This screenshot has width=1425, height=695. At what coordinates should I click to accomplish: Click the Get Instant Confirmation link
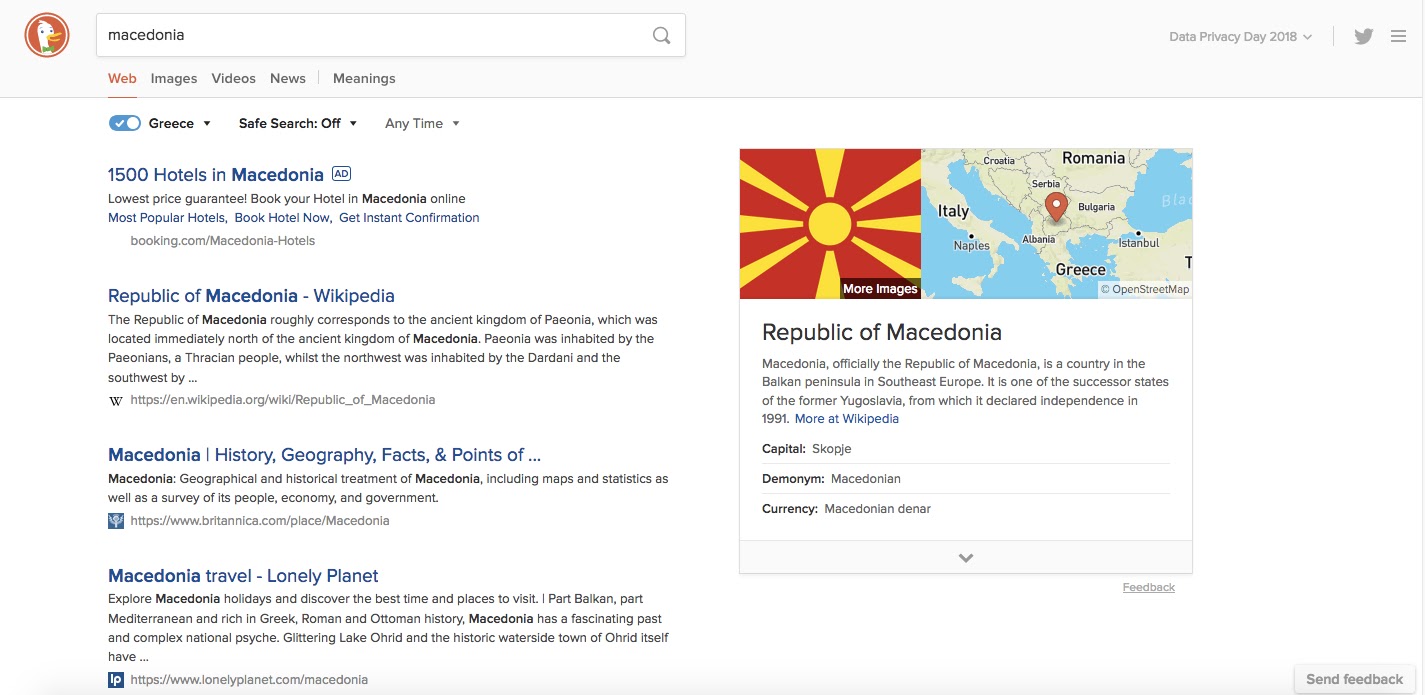tap(409, 218)
